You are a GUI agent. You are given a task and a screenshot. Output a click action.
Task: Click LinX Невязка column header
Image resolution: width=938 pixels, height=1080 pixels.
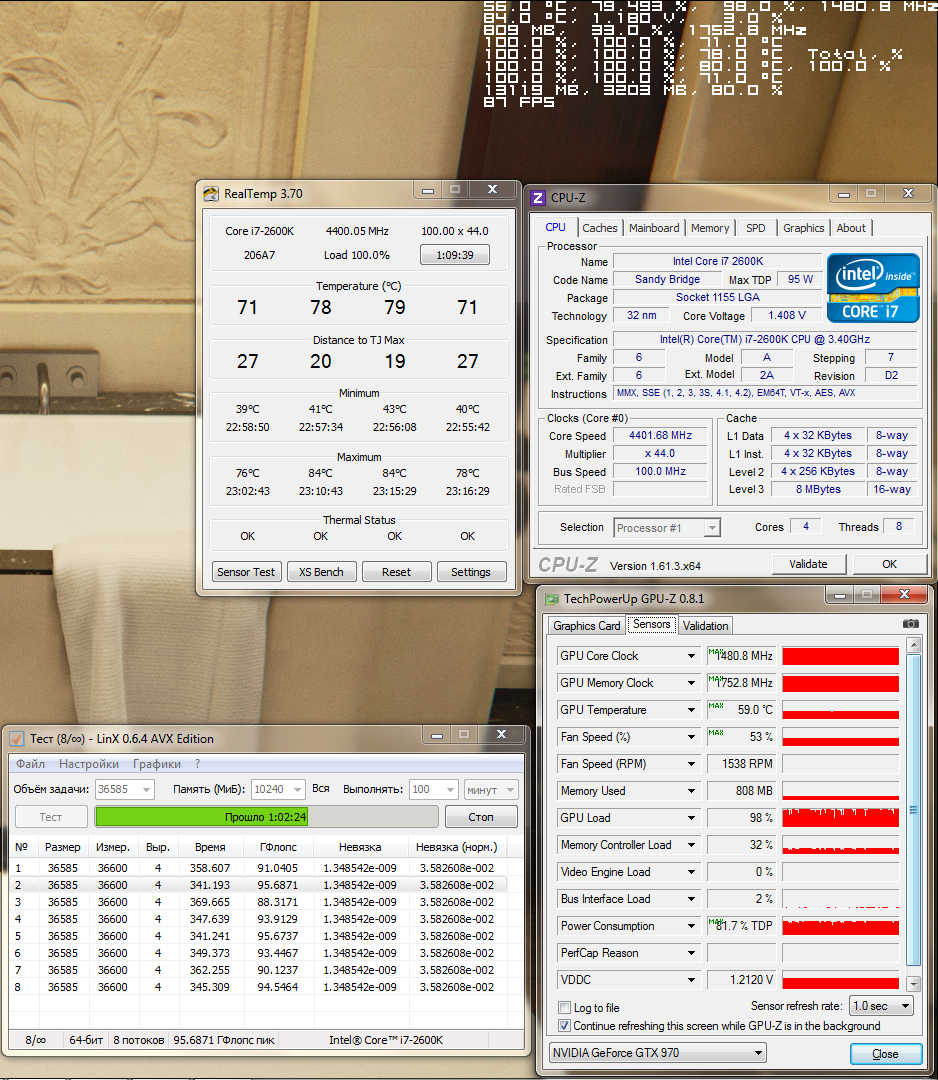[x=360, y=847]
